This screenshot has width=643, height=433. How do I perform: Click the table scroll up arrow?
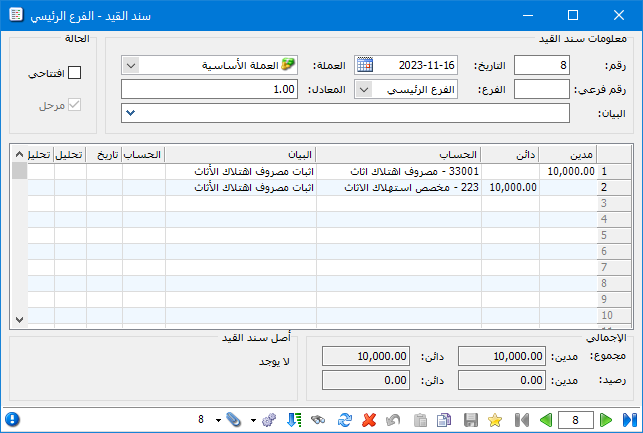pyautogui.click(x=19, y=154)
